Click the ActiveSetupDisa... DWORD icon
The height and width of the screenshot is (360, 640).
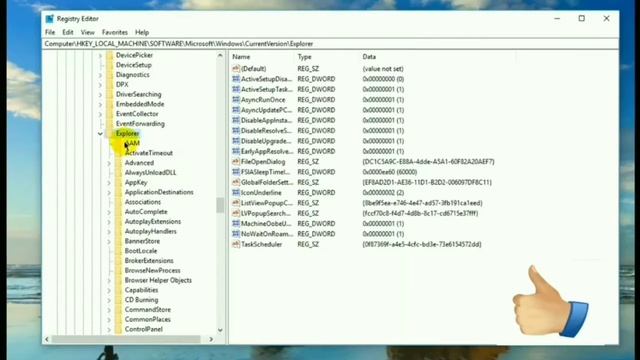coord(236,79)
